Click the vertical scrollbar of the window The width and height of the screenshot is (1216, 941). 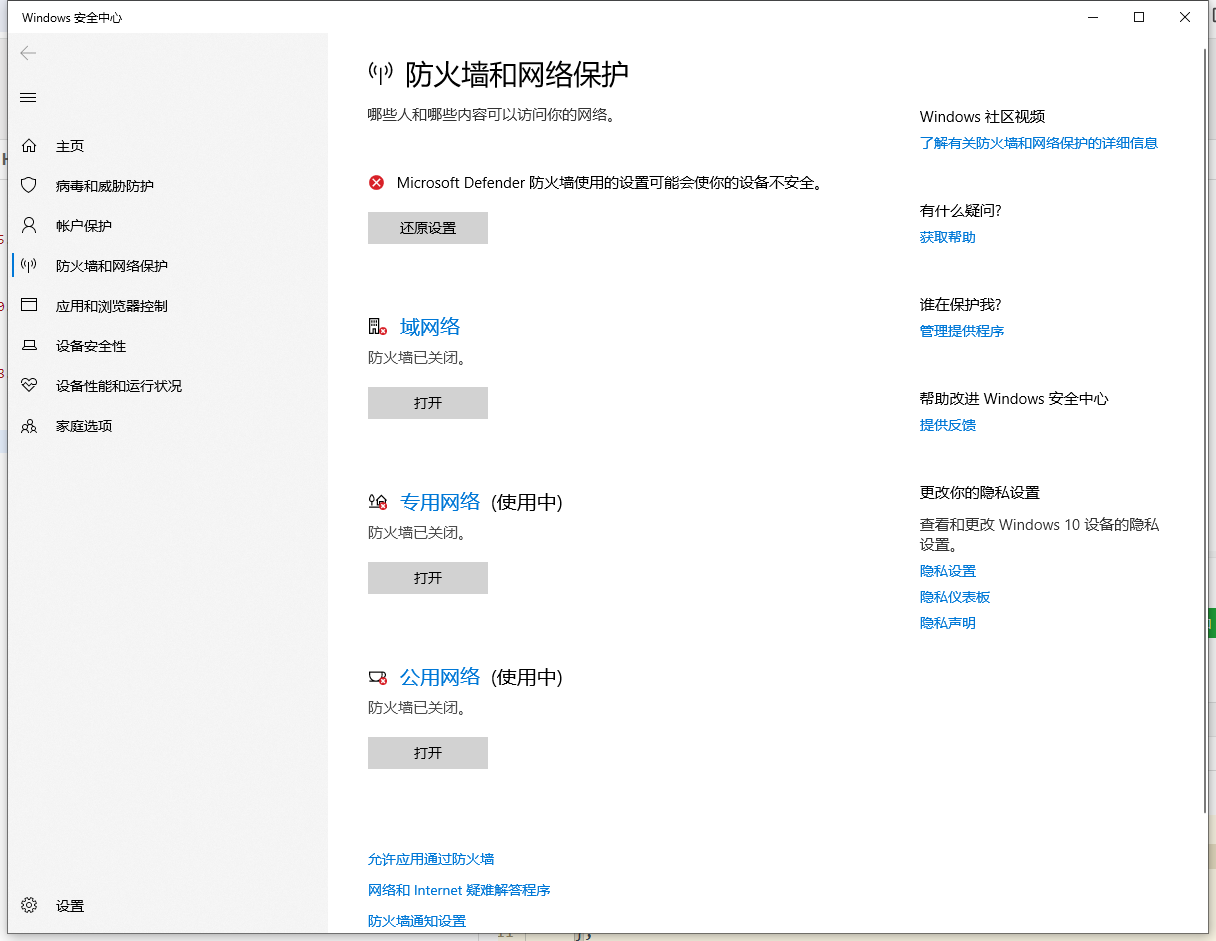pyautogui.click(x=1204, y=430)
